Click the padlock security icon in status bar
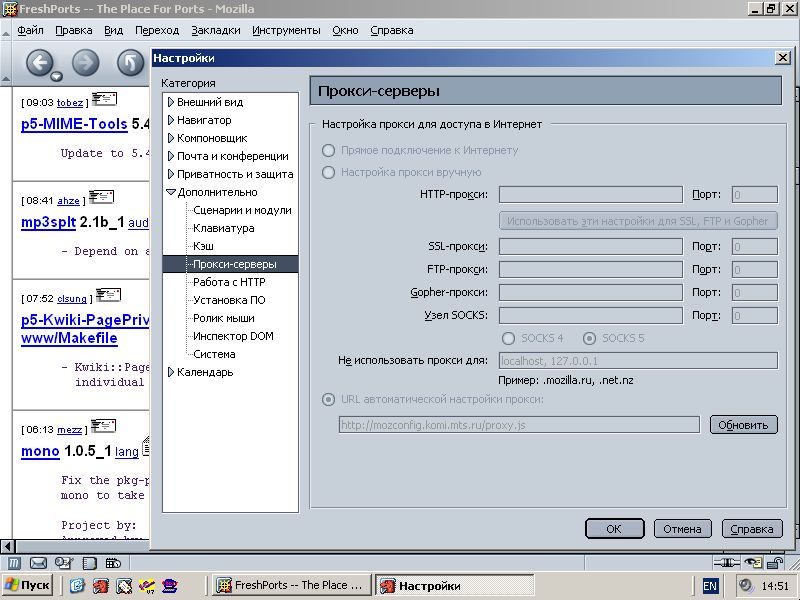Image resolution: width=800 pixels, height=600 pixels. tap(776, 563)
